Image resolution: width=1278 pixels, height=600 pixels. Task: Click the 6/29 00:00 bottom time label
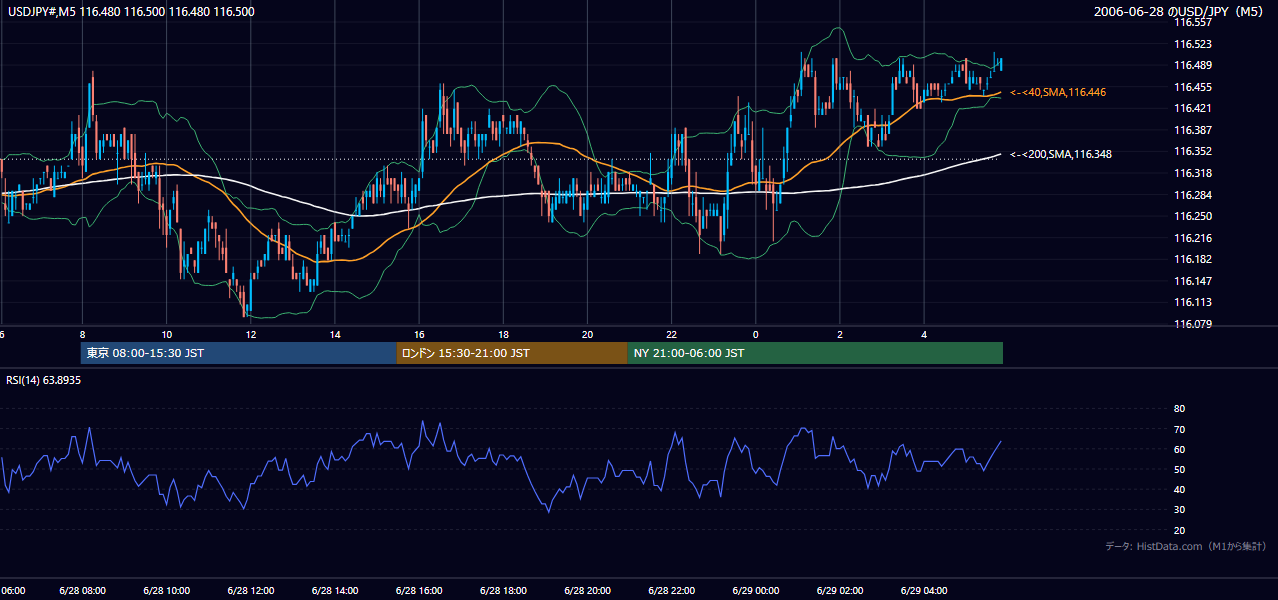pos(756,591)
